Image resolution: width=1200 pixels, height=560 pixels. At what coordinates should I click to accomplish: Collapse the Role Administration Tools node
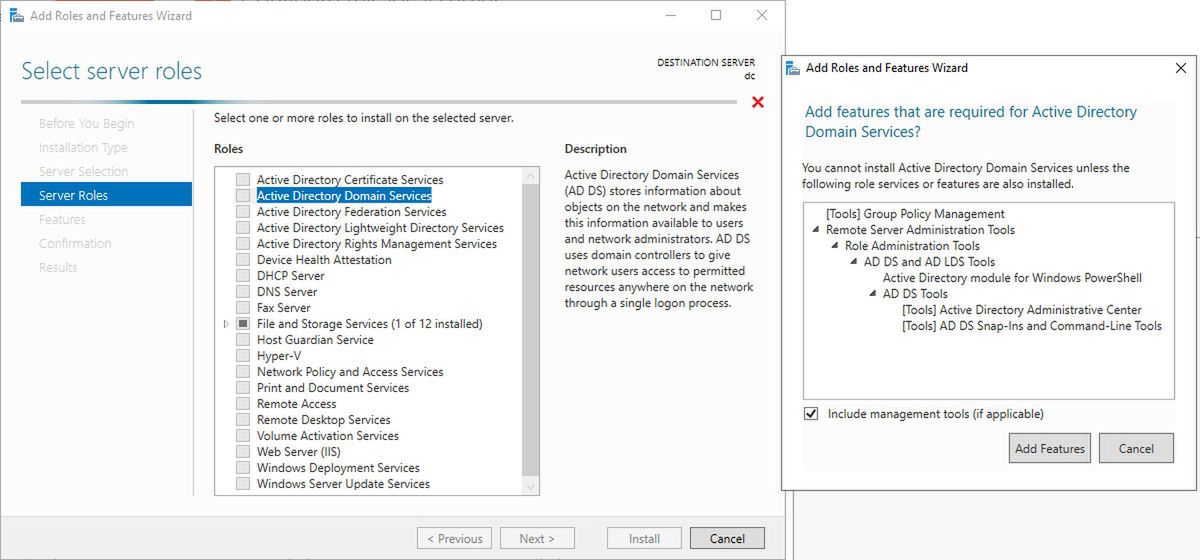click(835, 246)
